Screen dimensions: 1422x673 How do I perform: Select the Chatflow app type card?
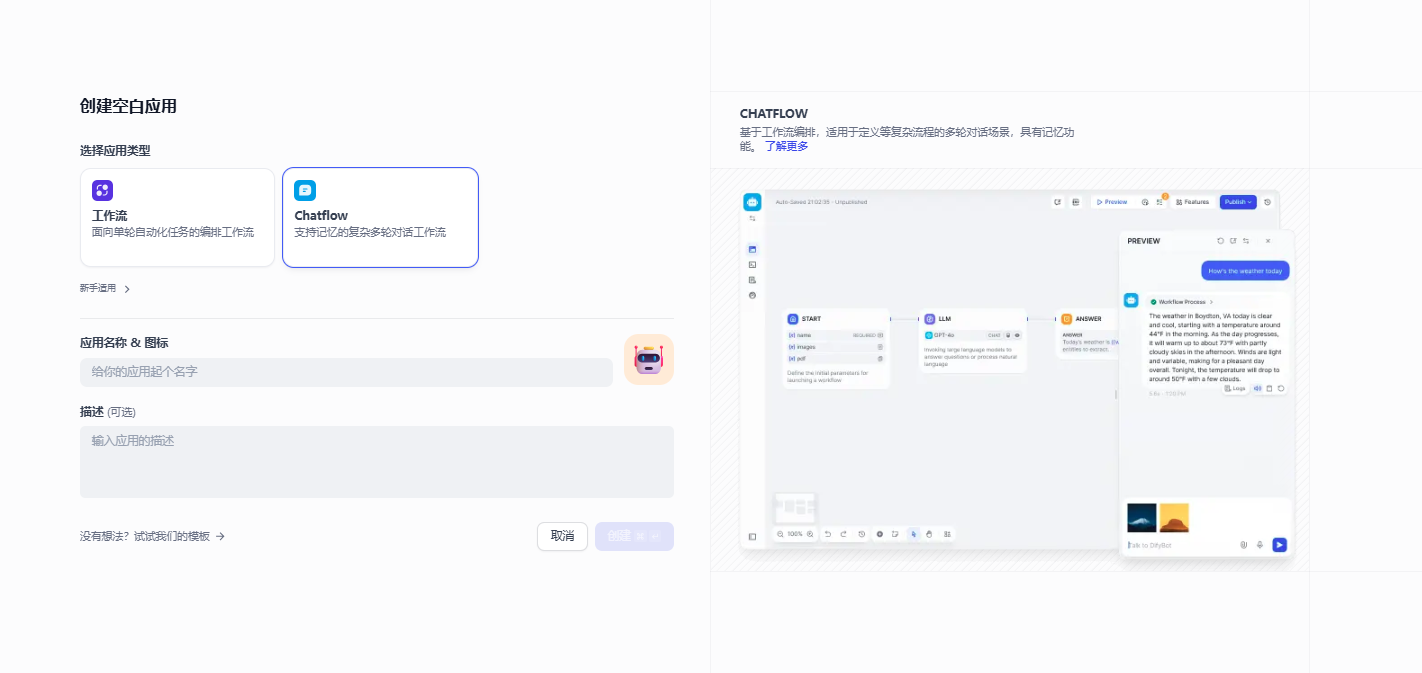[380, 217]
